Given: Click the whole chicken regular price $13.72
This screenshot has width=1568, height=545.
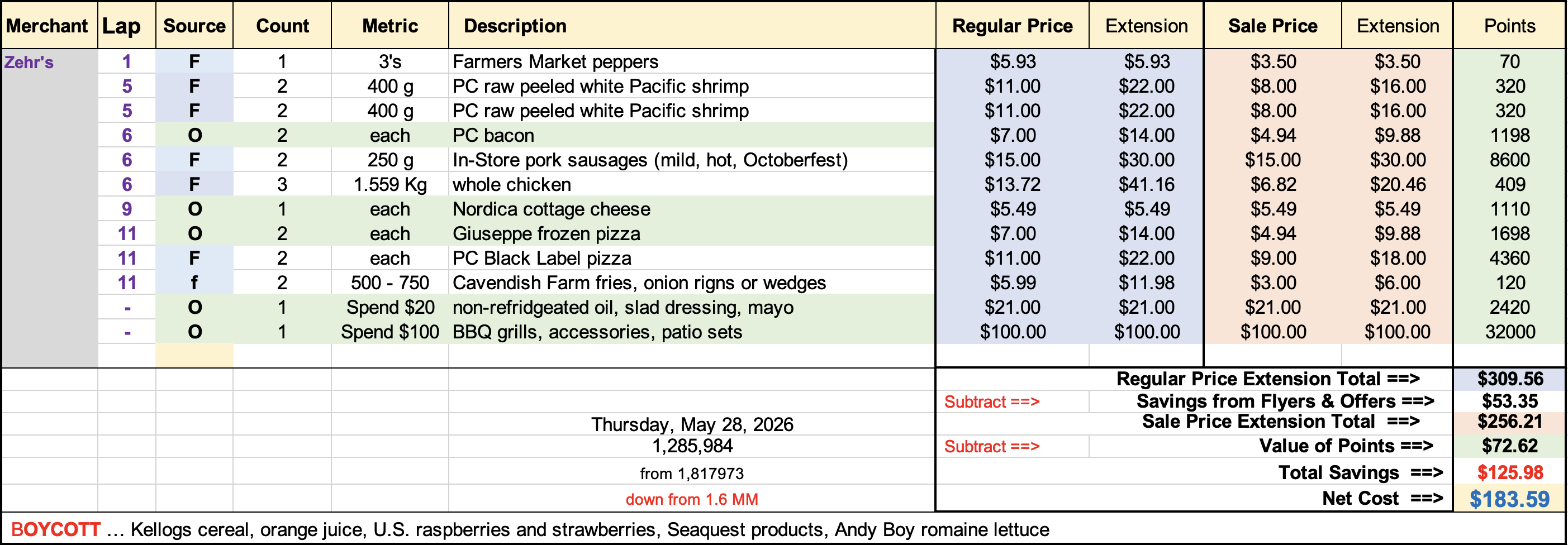Looking at the screenshot, I should (x=1012, y=184).
